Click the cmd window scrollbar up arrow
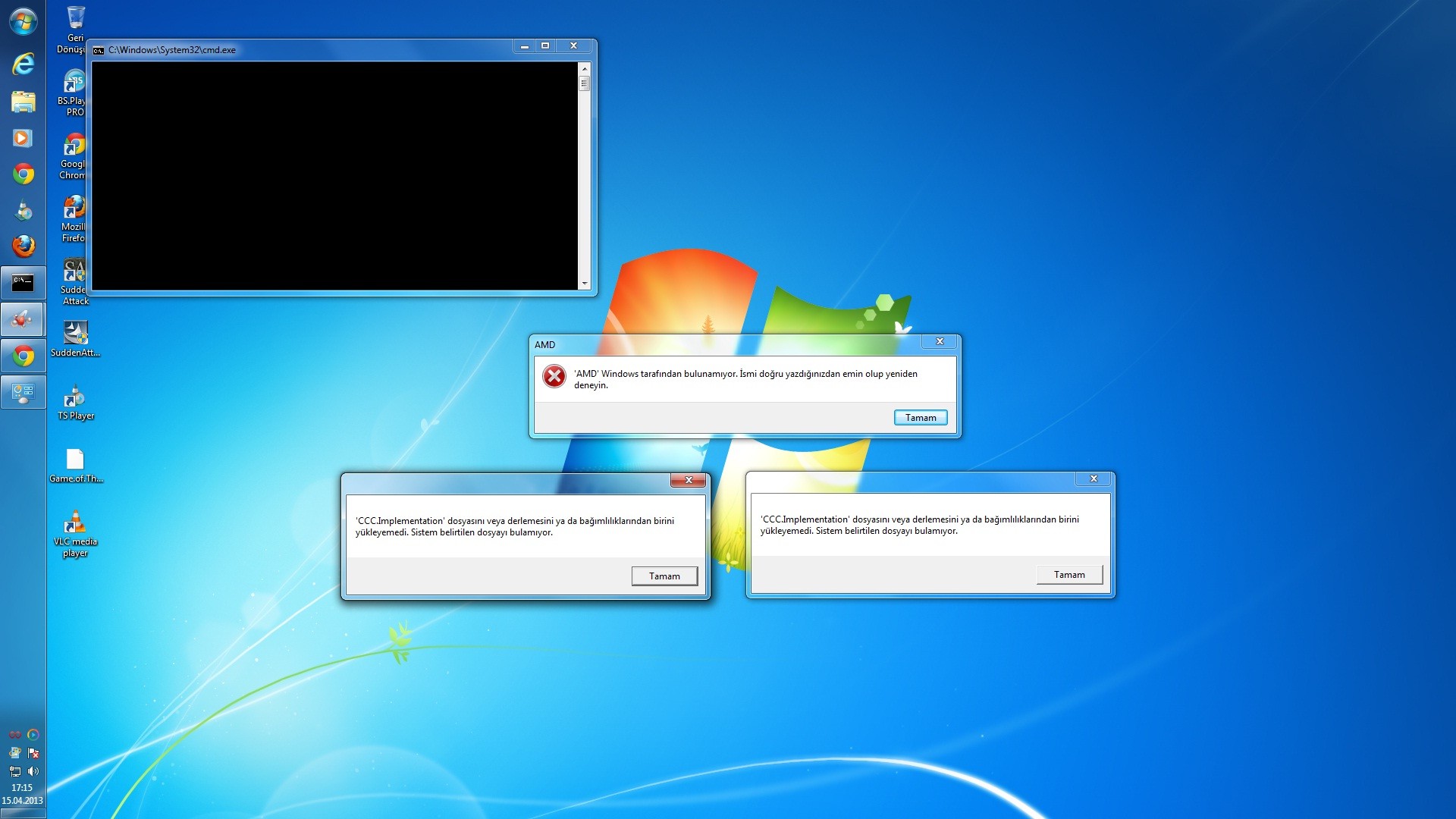The image size is (1456, 819). (x=584, y=69)
